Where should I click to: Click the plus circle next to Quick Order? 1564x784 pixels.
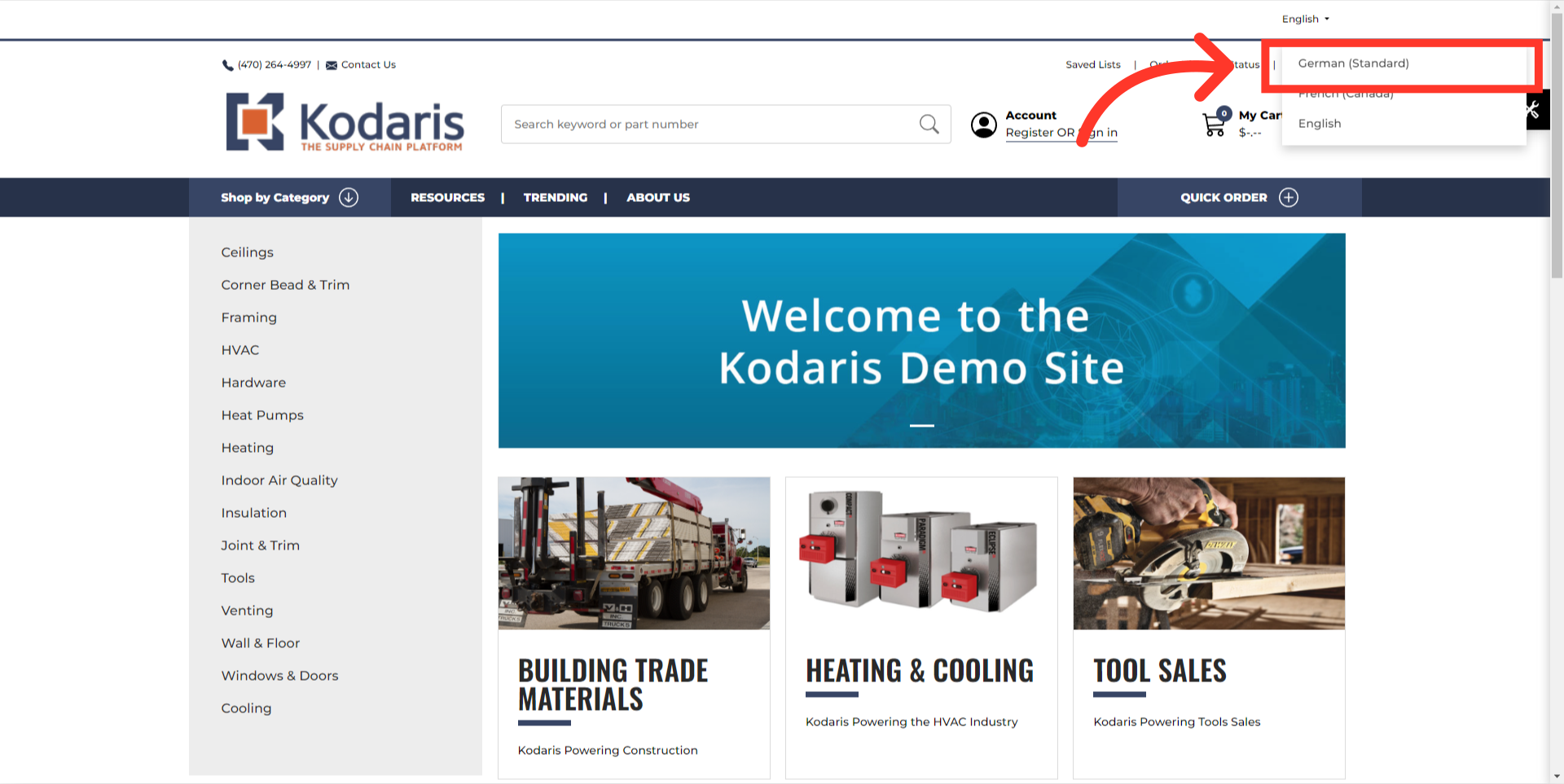[1289, 197]
